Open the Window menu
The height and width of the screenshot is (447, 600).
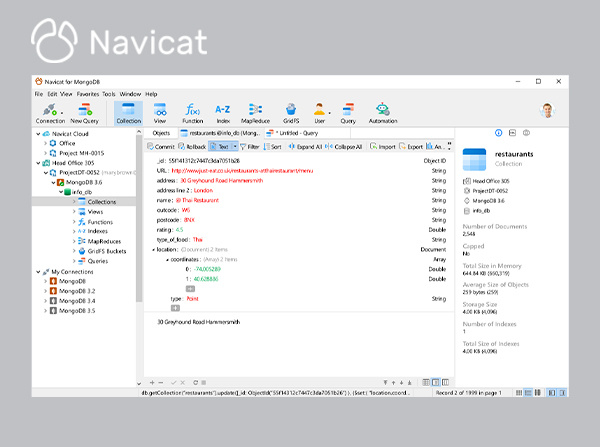coord(130,94)
